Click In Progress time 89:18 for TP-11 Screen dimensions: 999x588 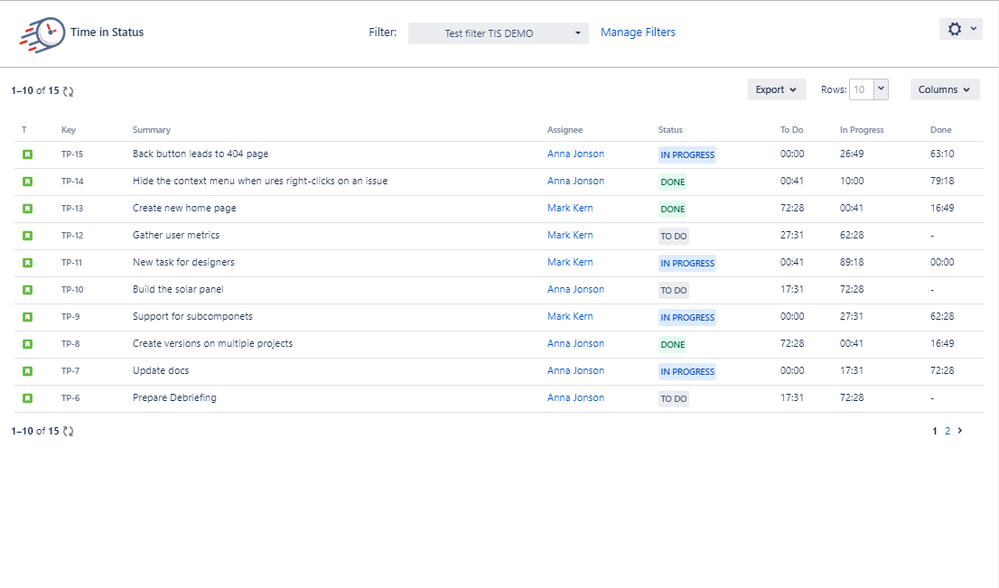click(x=852, y=262)
